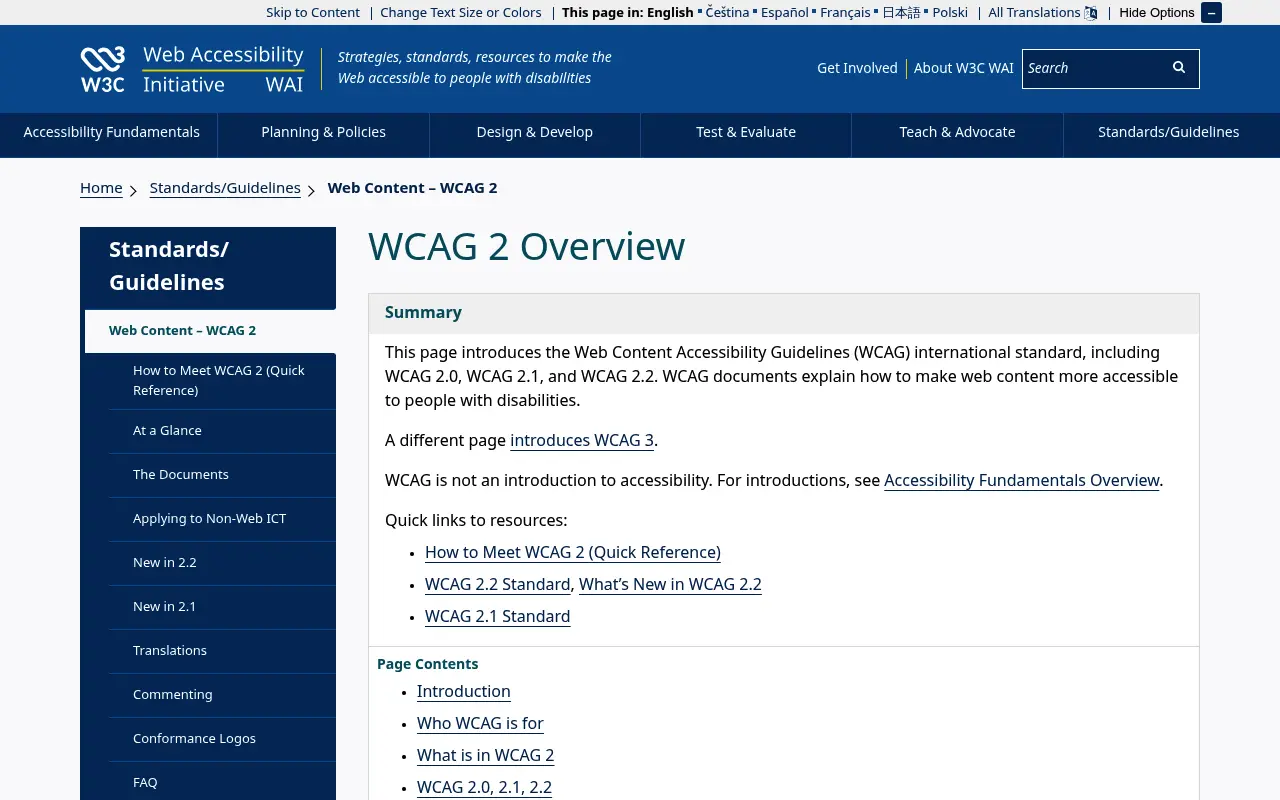Image resolution: width=1280 pixels, height=800 pixels.
Task: Open Commenting sidebar item
Action: (x=222, y=695)
